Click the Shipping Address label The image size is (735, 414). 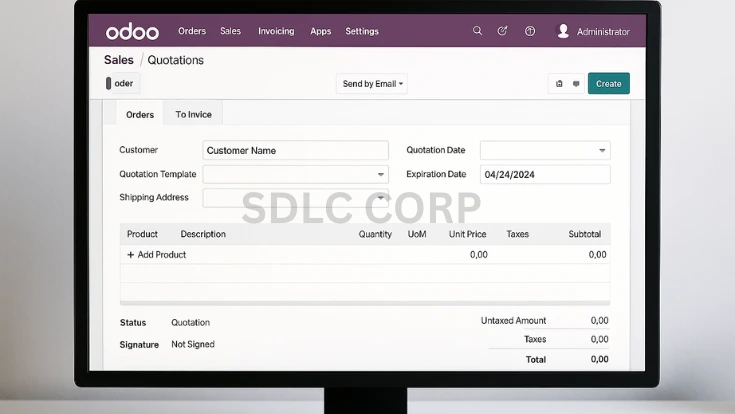[154, 197]
